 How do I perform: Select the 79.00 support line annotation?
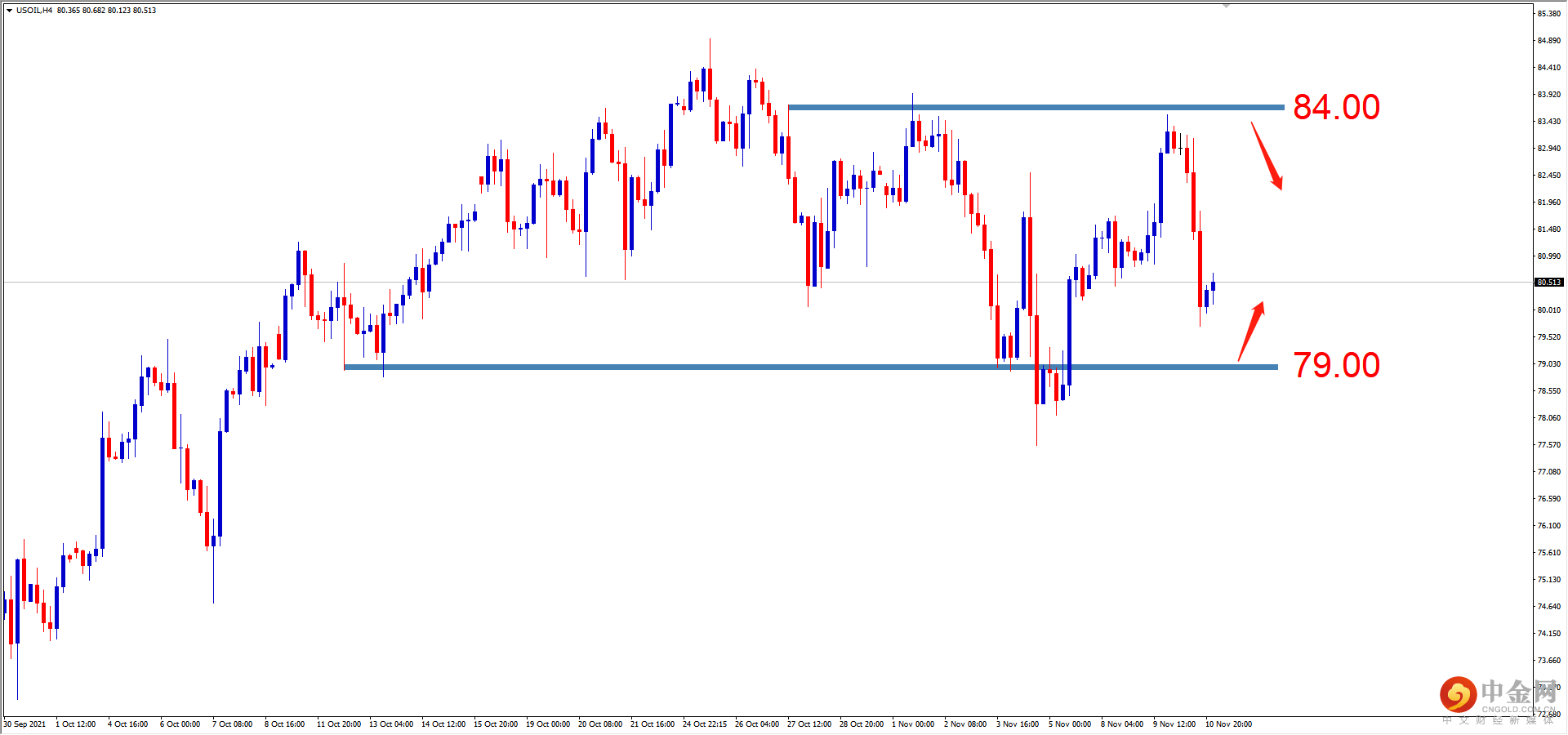click(735, 367)
